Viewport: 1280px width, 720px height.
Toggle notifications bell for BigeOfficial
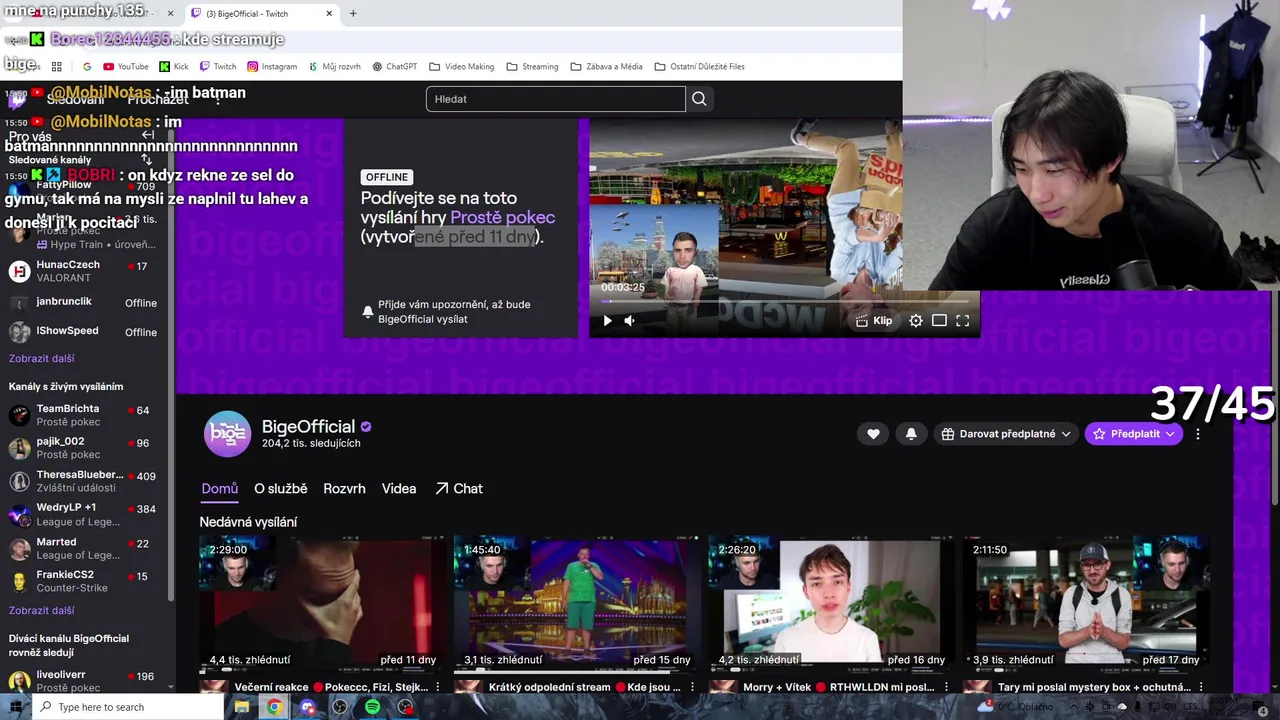[911, 434]
